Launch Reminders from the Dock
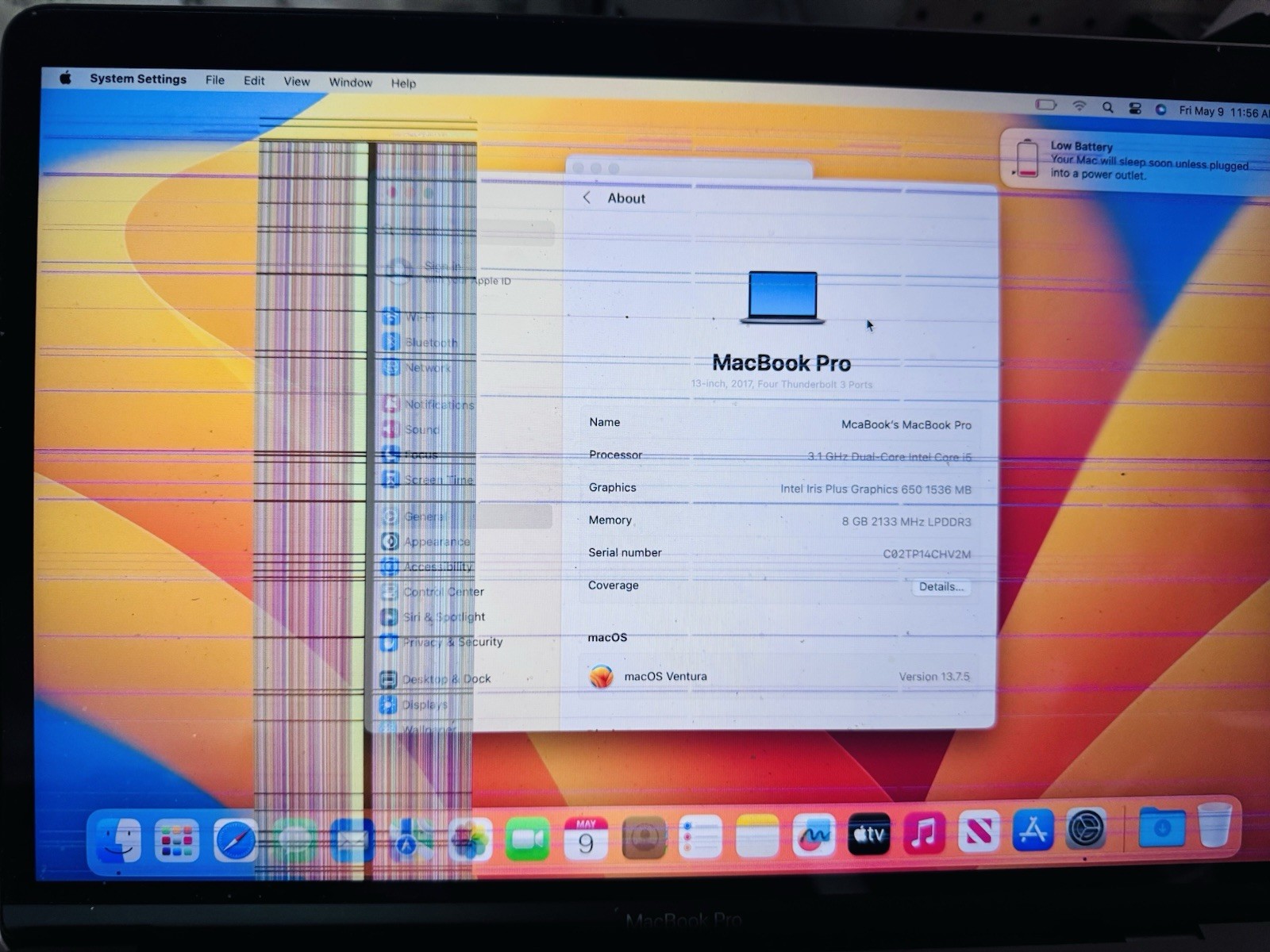Image resolution: width=1270 pixels, height=952 pixels. tap(700, 837)
